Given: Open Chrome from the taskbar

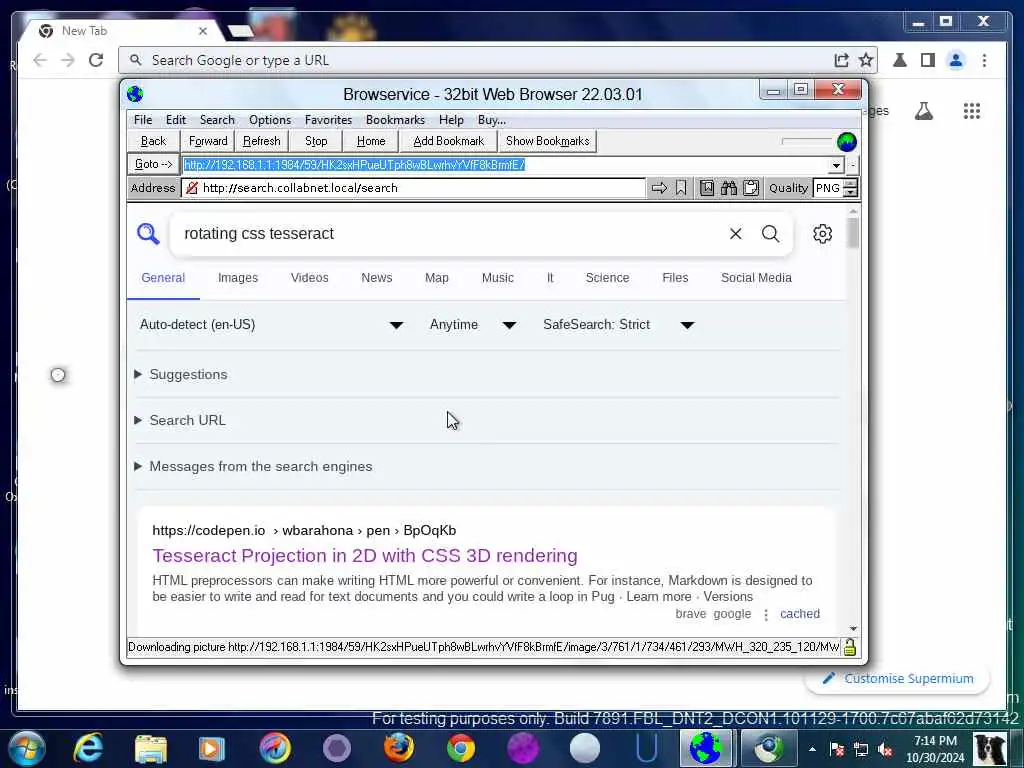Looking at the screenshot, I should pos(460,748).
